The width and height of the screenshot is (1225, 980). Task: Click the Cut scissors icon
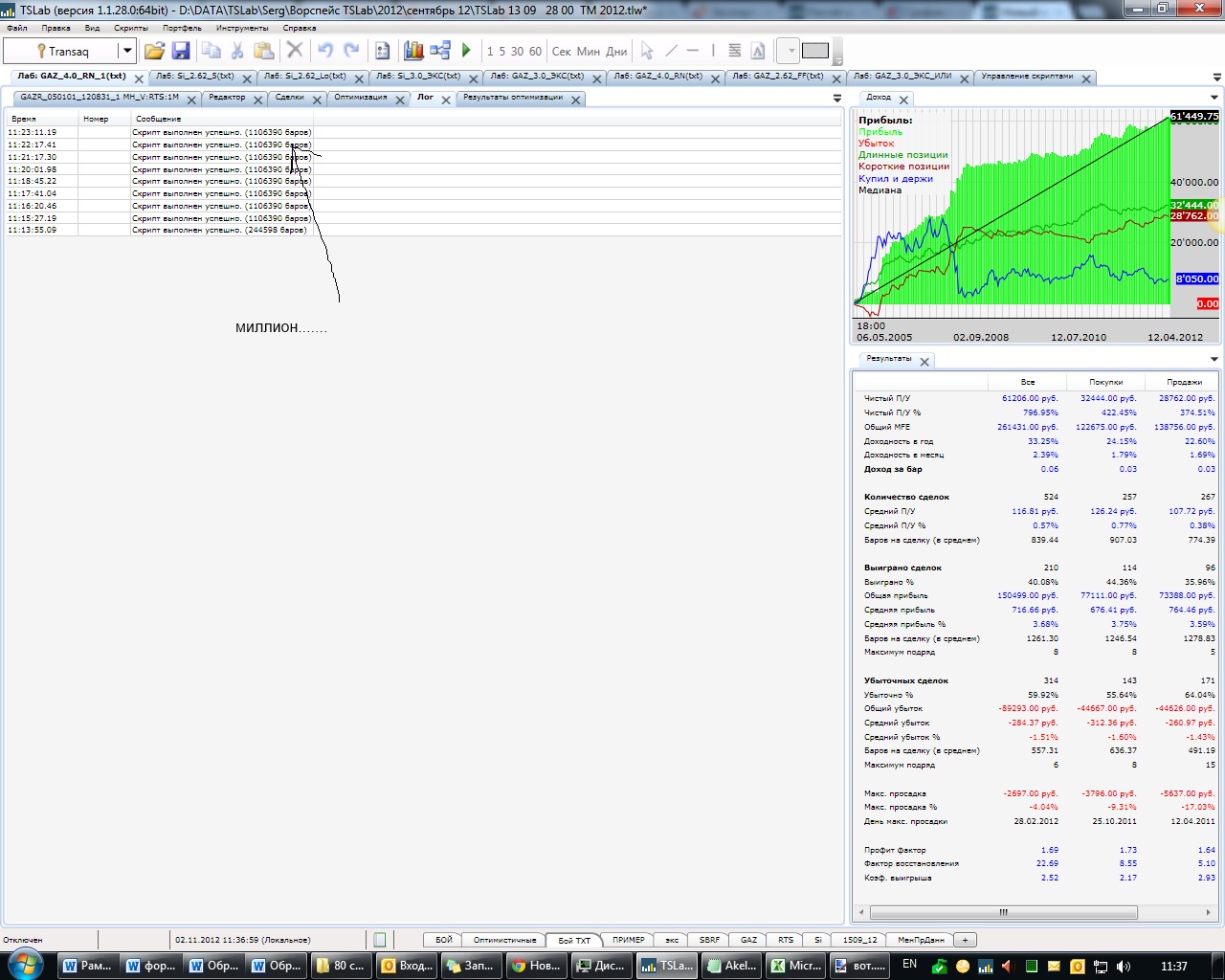(237, 51)
